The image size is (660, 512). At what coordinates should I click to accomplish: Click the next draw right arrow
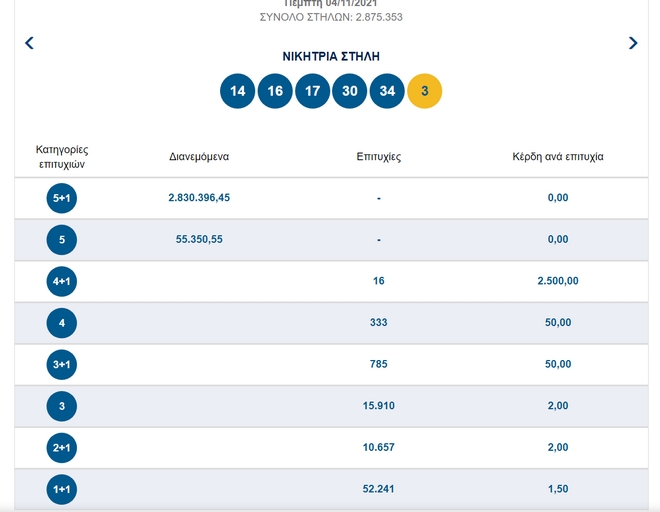632,43
